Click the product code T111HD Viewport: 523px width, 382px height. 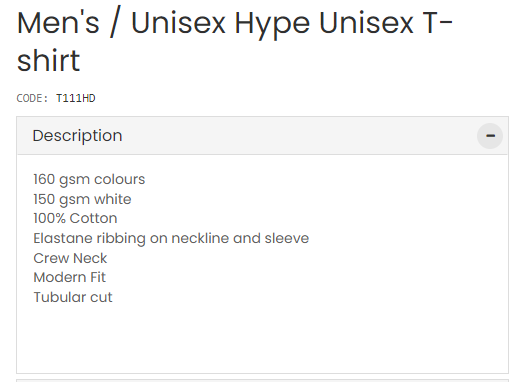76,98
